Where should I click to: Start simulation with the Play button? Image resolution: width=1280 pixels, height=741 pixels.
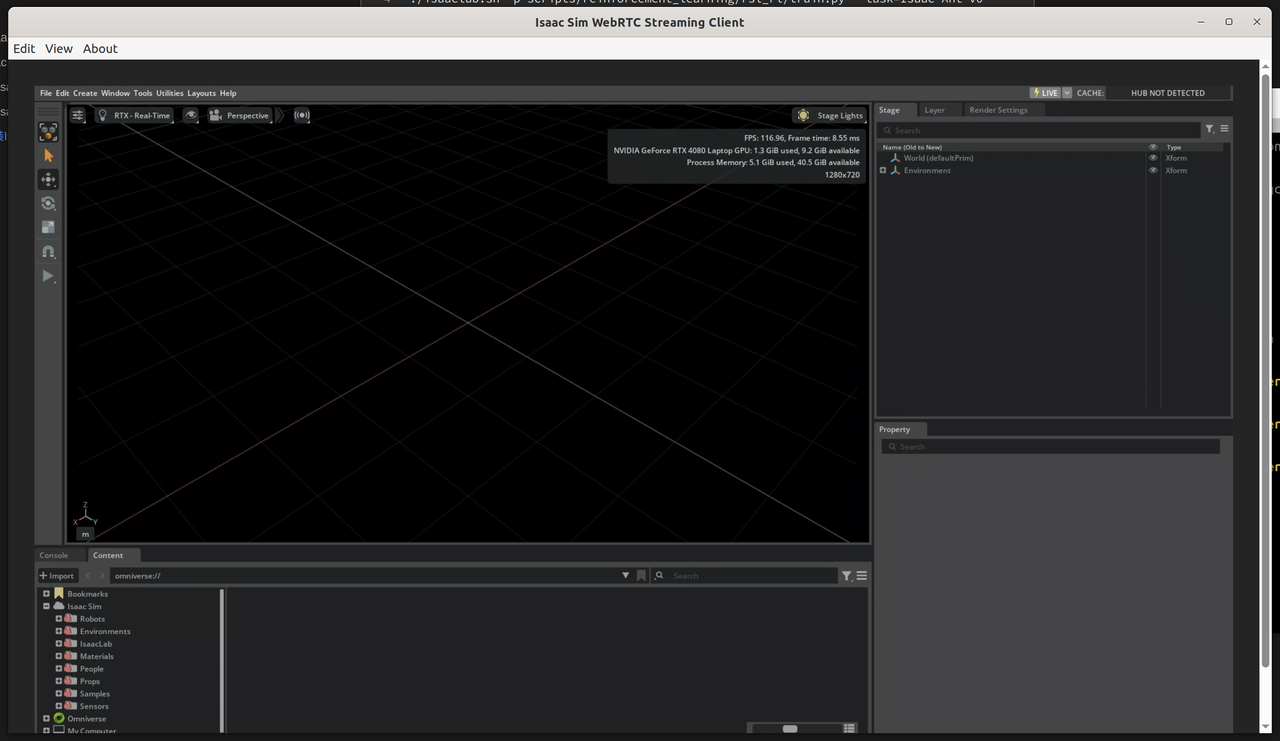[x=48, y=276]
